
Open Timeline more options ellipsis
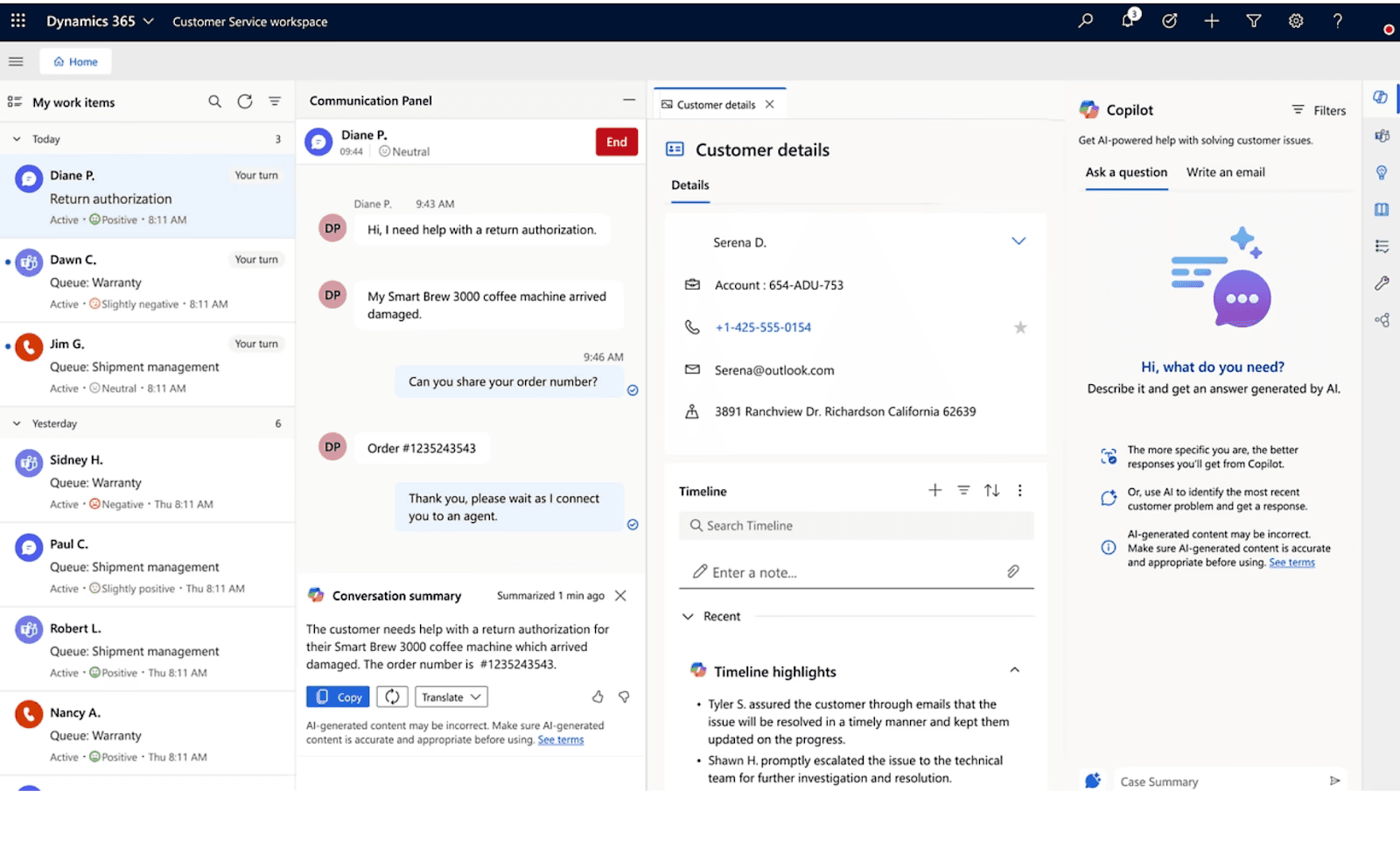tap(1019, 490)
